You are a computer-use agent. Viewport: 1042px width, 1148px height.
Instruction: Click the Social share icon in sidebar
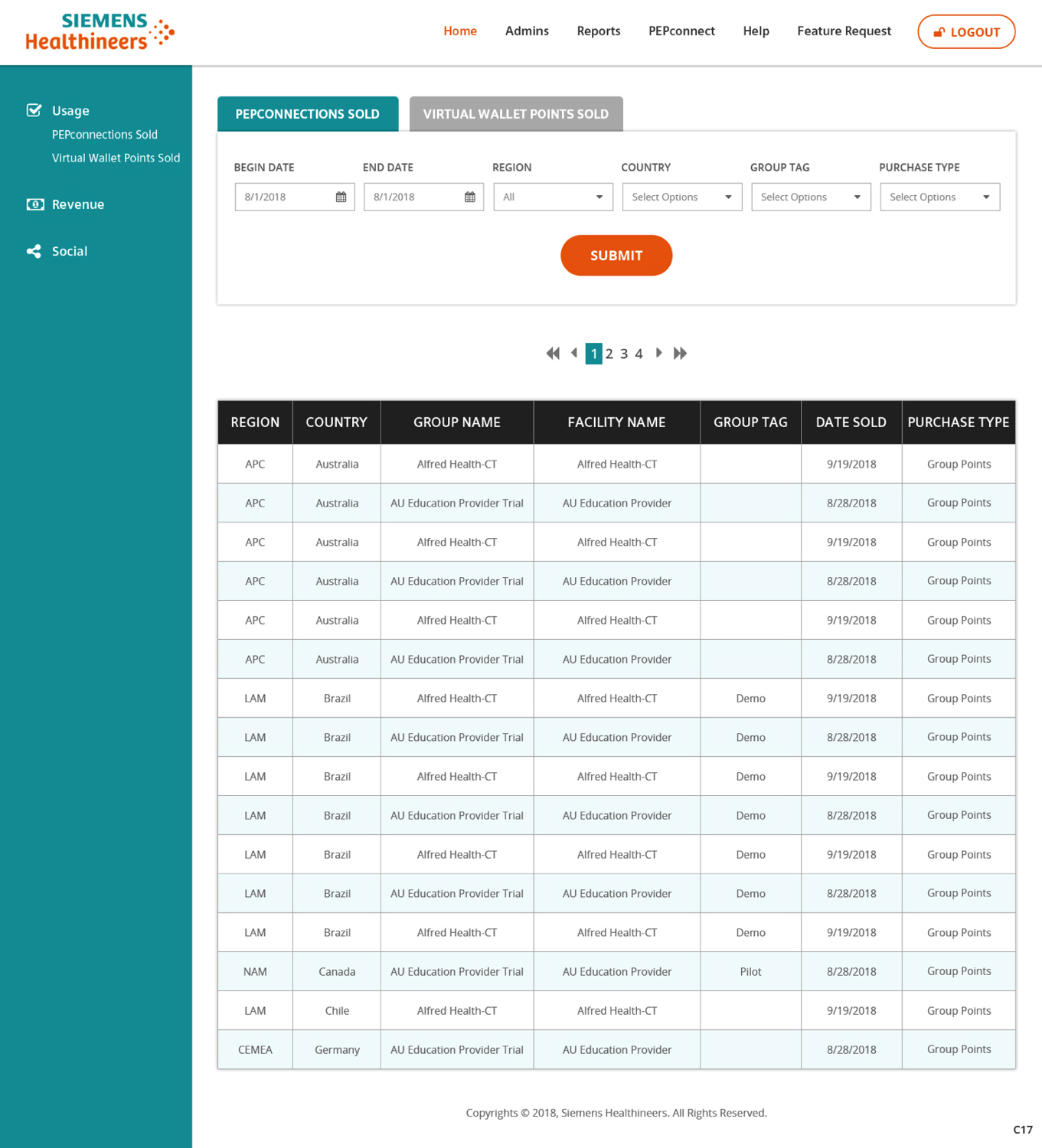(34, 251)
